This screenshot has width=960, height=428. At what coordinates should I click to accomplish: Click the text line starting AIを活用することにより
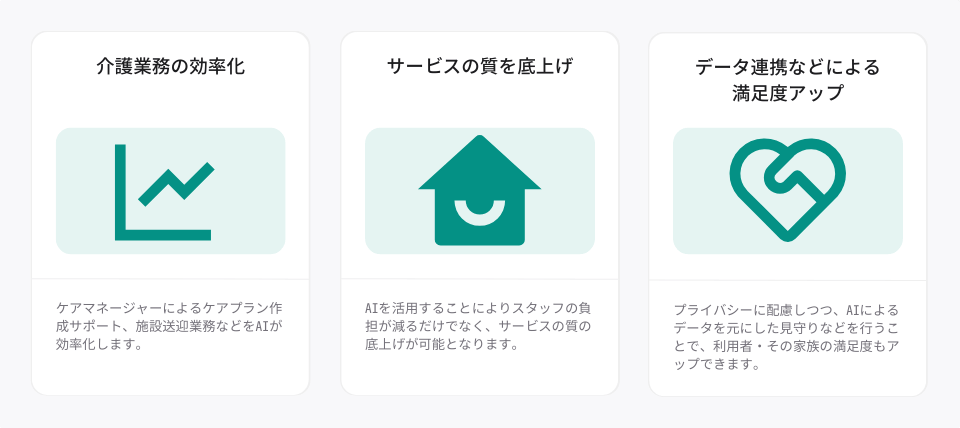pyautogui.click(x=478, y=307)
